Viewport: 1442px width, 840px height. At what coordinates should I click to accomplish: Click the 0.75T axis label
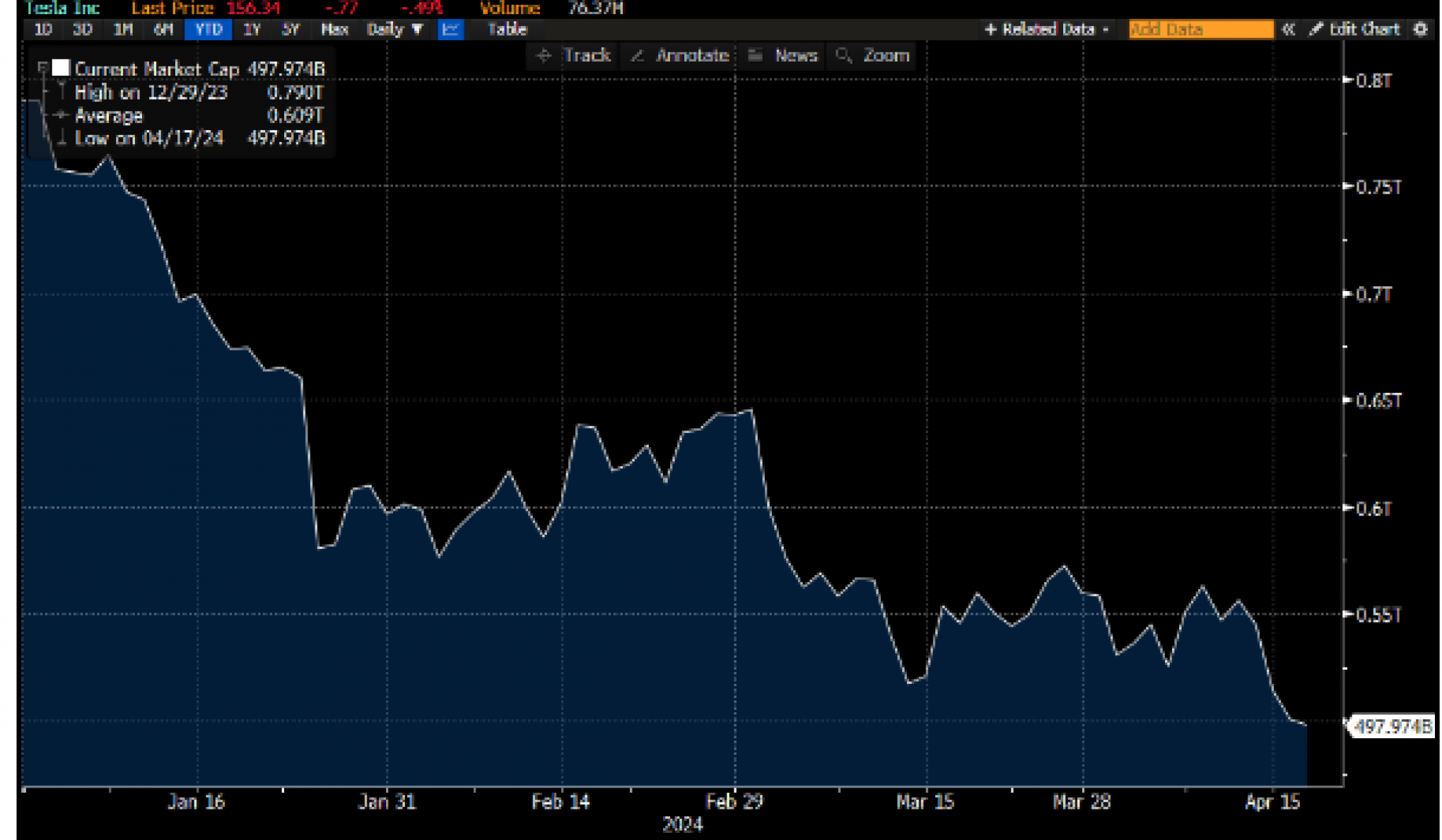(x=1378, y=188)
